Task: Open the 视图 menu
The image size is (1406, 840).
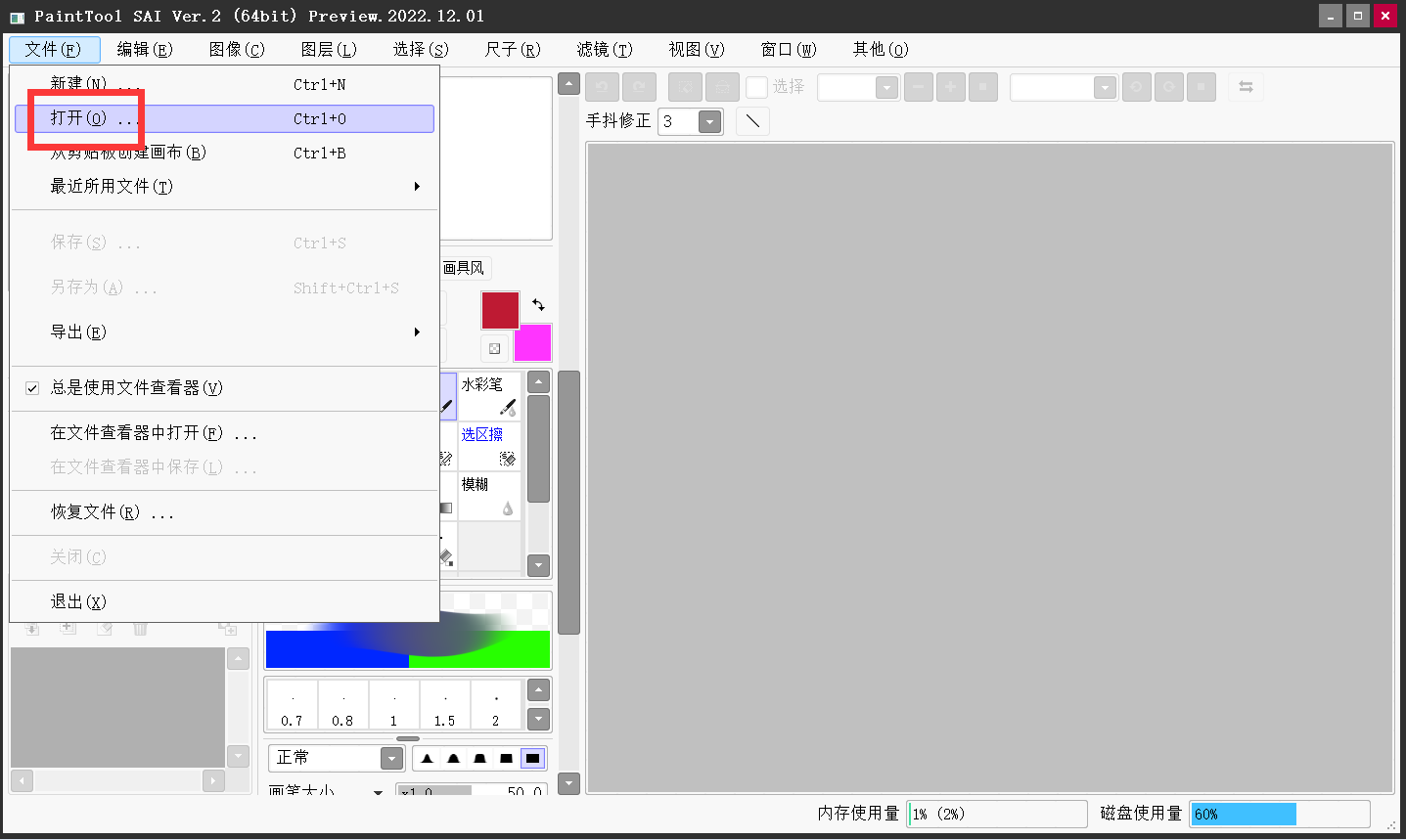Action: tap(697, 50)
